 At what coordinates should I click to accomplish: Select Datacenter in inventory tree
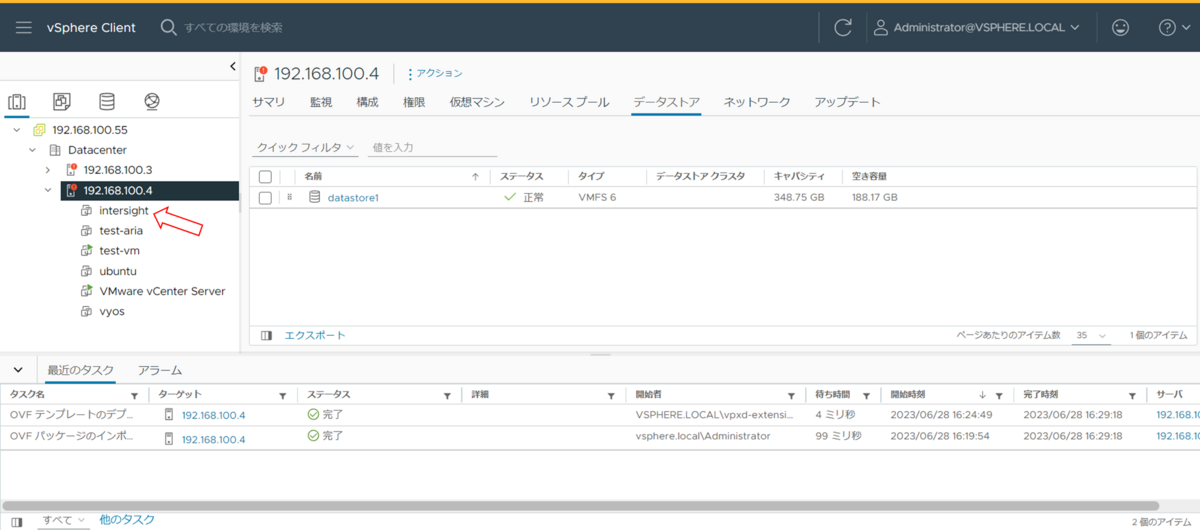coord(97,150)
